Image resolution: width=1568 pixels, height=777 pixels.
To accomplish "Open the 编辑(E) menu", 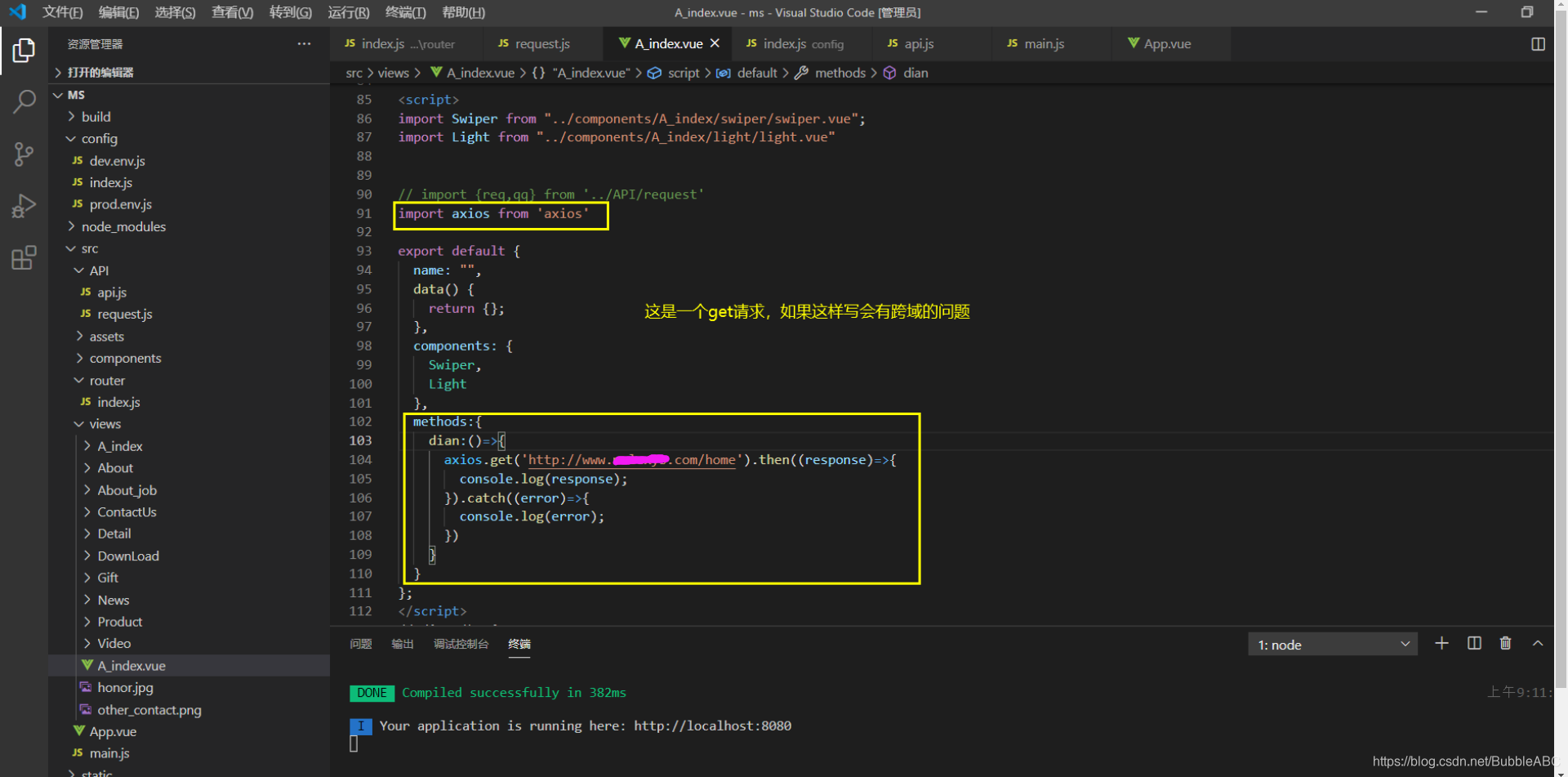I will [x=119, y=12].
